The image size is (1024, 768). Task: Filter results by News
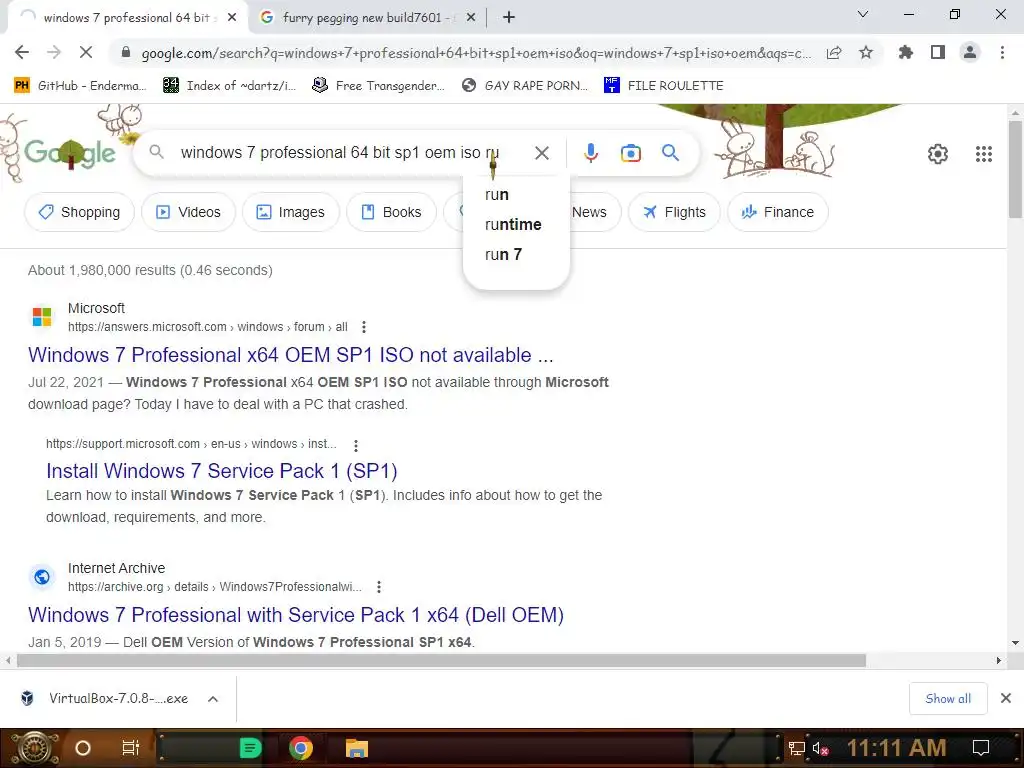tap(589, 212)
